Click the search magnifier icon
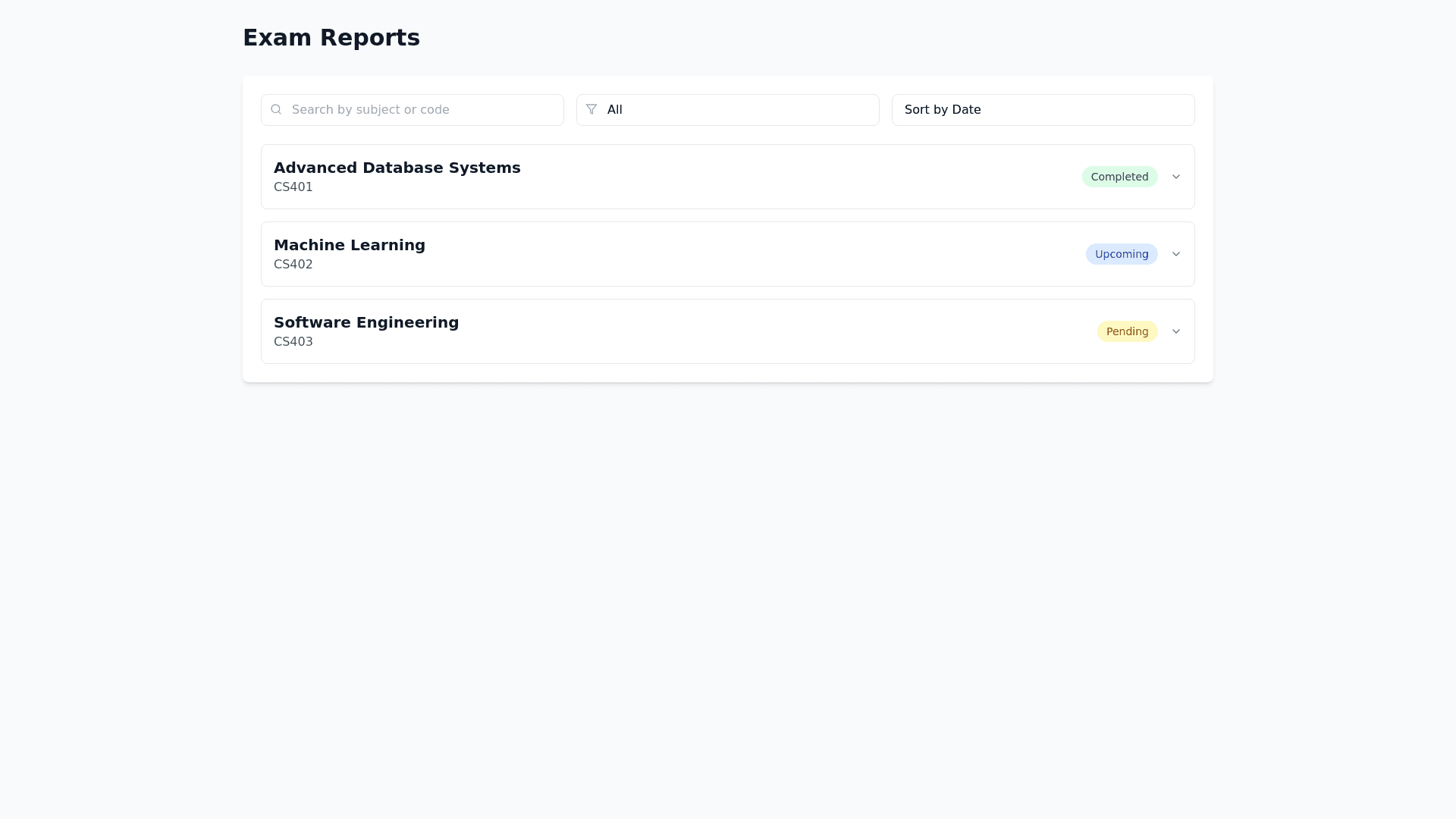 pos(276,110)
